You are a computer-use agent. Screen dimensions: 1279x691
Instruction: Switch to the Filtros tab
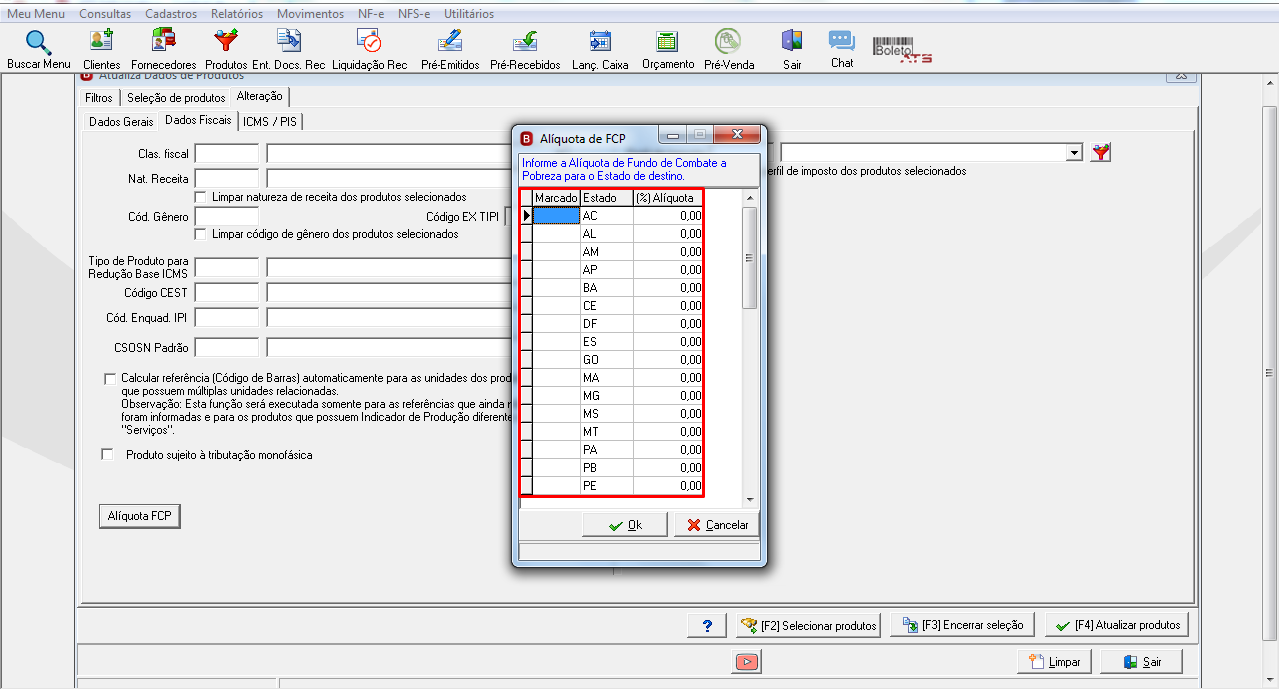(99, 98)
